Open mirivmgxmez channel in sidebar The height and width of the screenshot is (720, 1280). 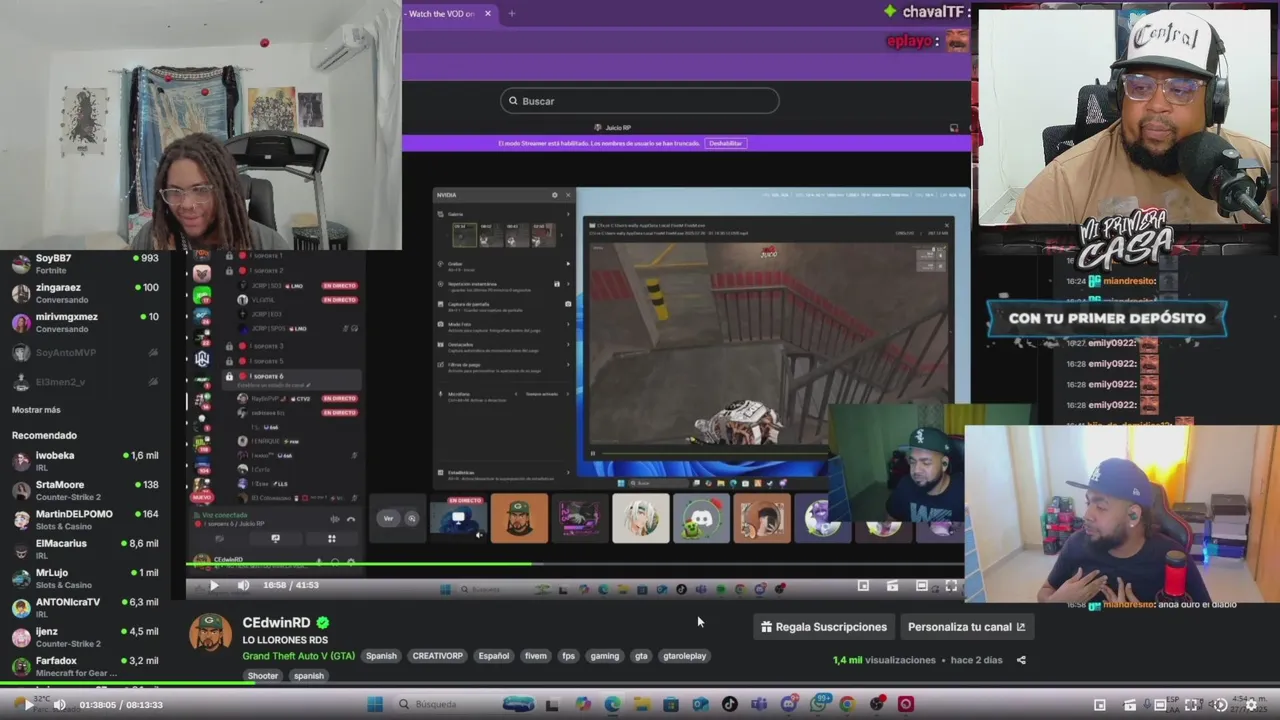click(x=85, y=322)
